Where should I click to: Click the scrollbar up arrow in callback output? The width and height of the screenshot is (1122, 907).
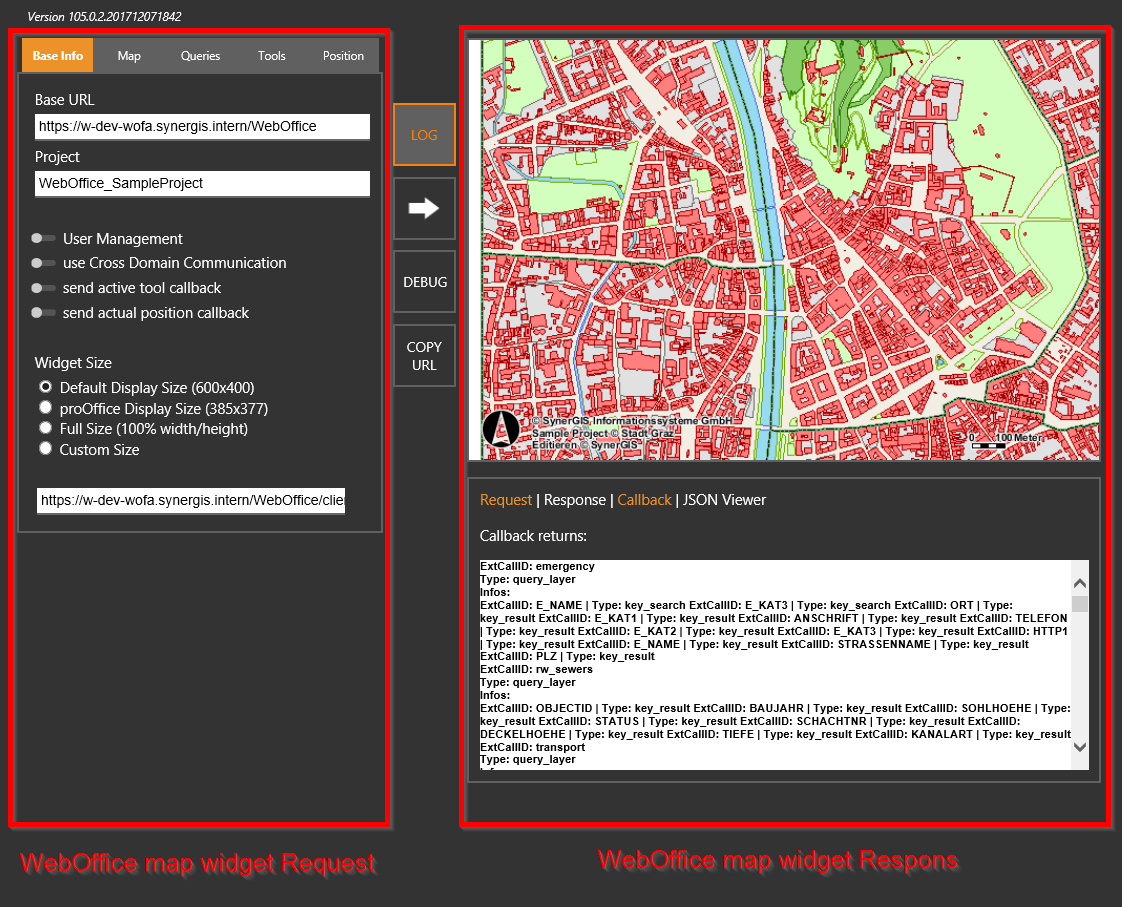pos(1079,582)
